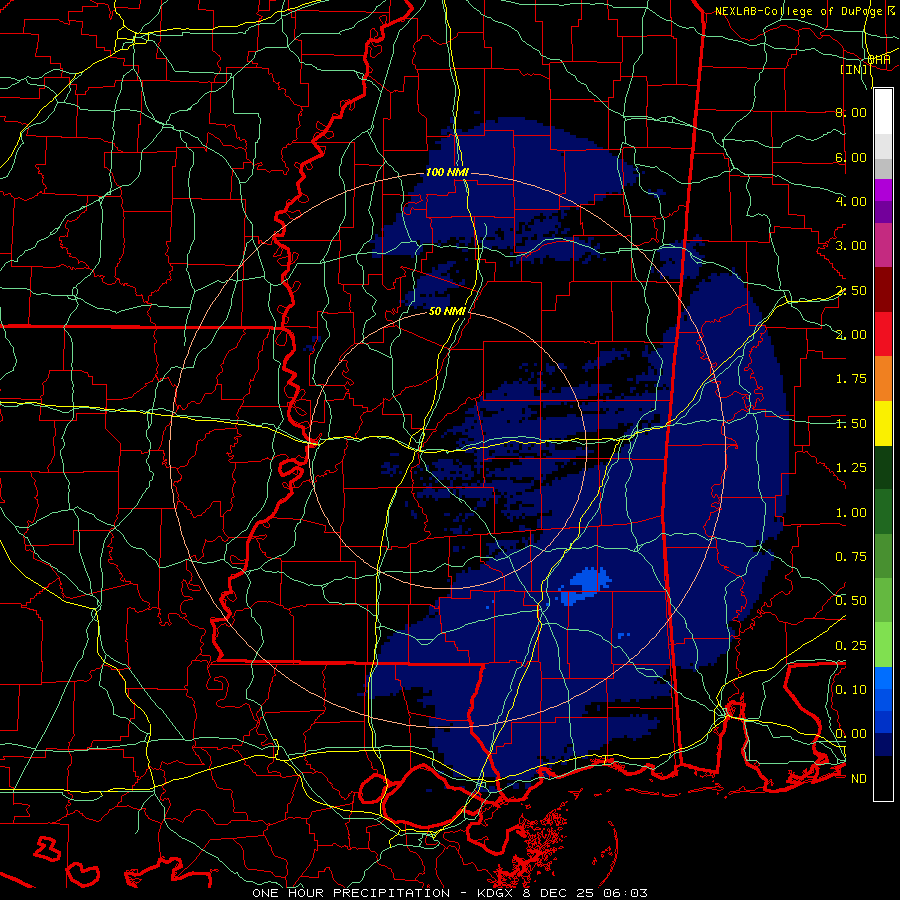Select the 6.00 legend value label
This screenshot has height=900, width=900.
pos(851,157)
